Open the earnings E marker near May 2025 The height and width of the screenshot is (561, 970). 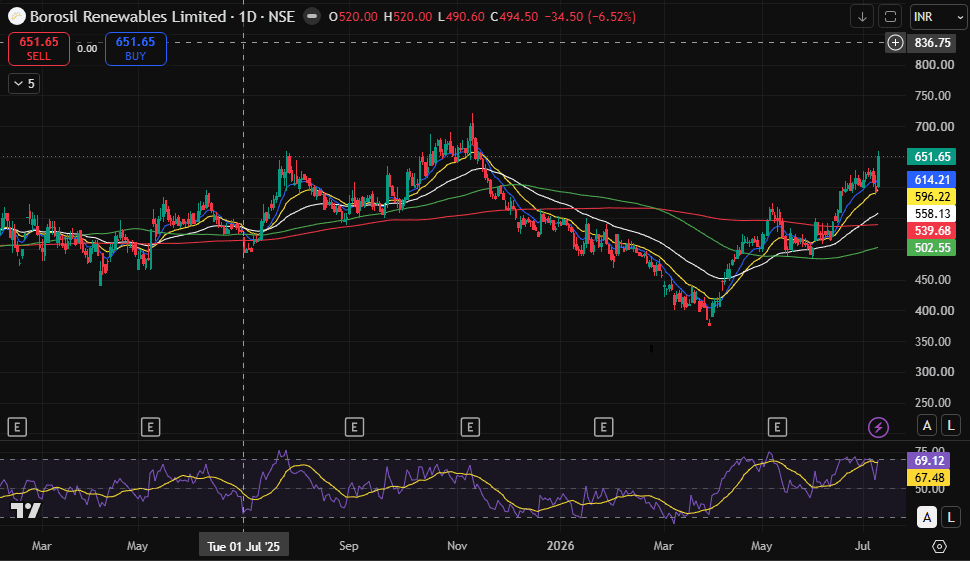pos(150,427)
